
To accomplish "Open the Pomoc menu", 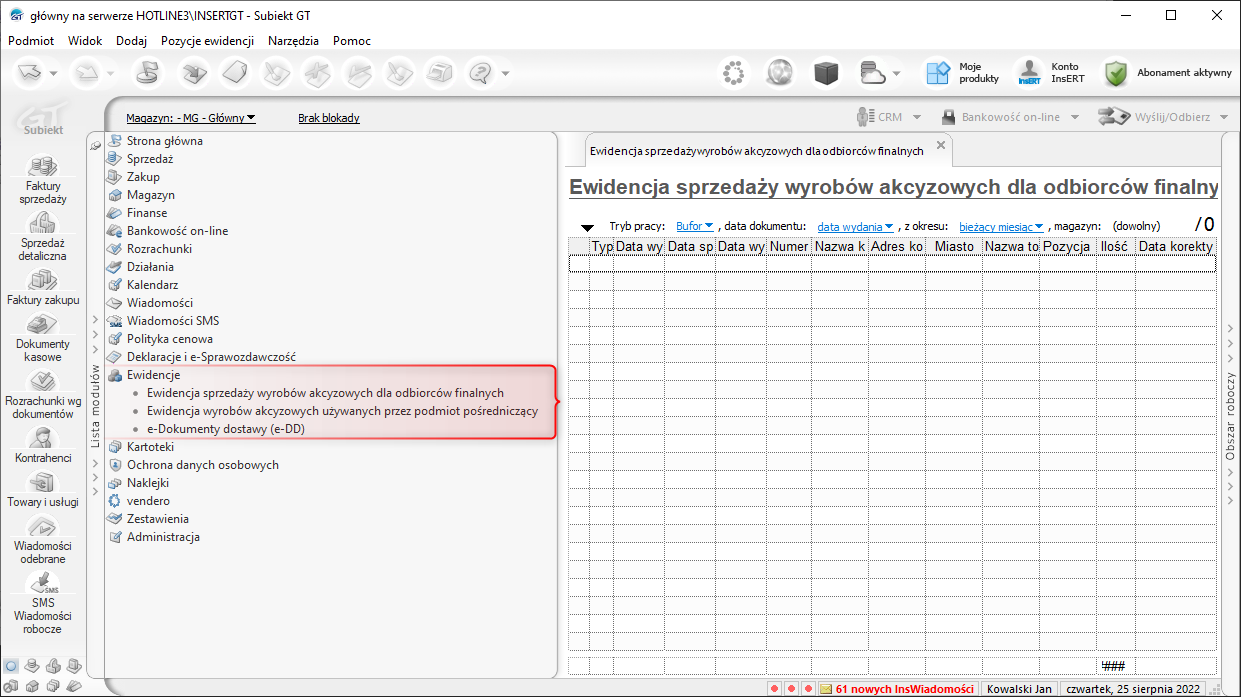I will (352, 41).
